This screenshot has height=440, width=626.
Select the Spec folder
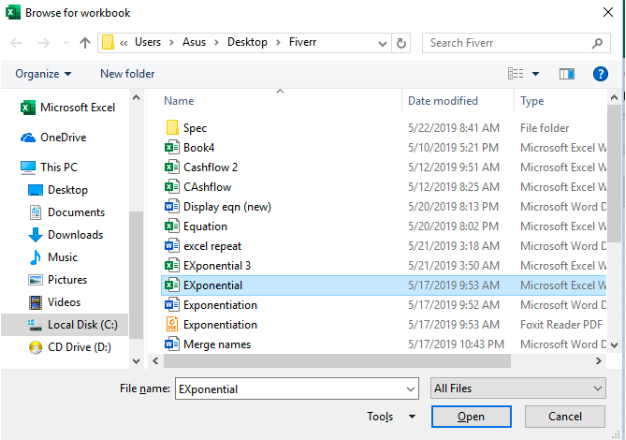[x=383, y=128]
